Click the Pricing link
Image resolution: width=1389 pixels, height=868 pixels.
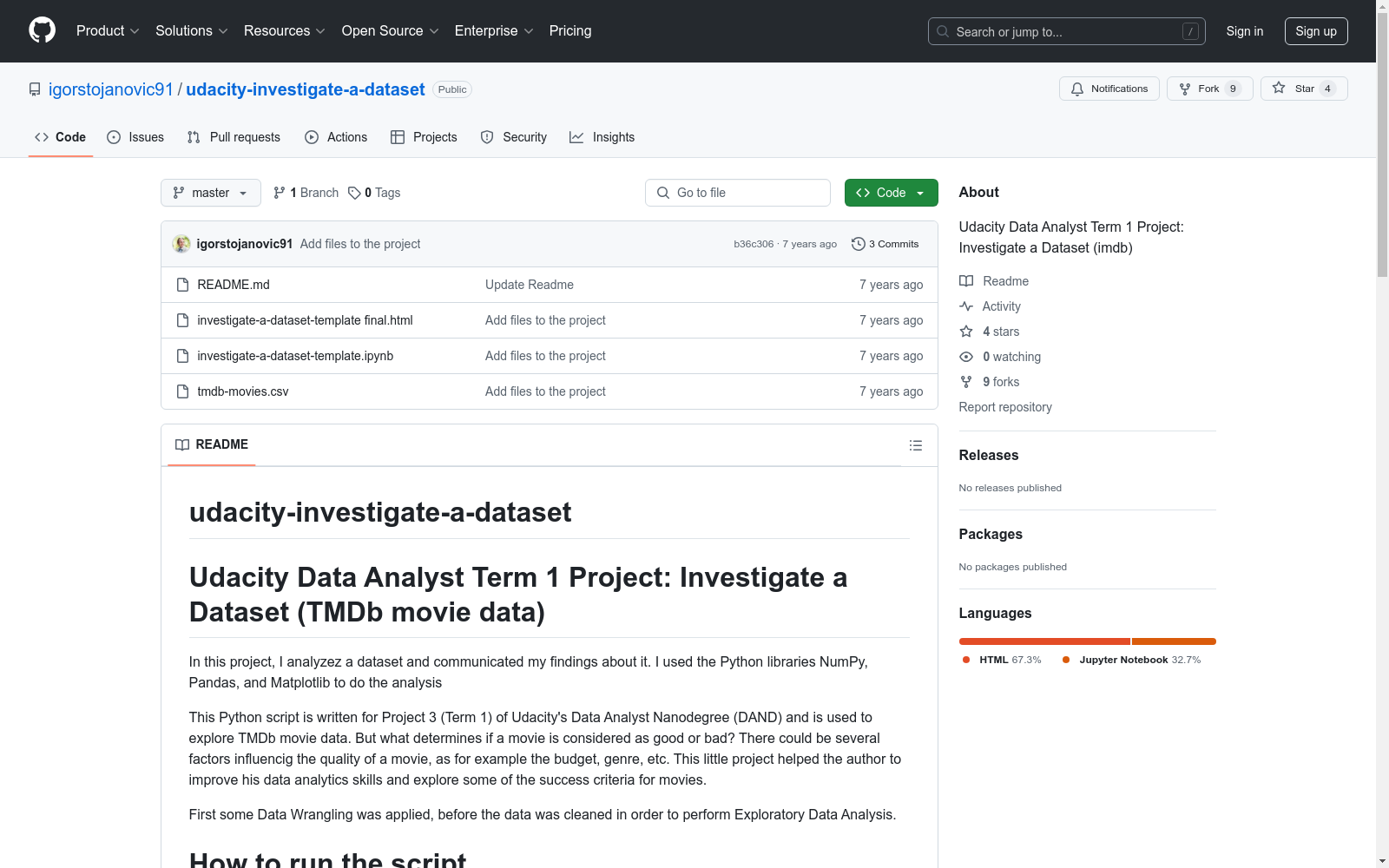point(570,30)
